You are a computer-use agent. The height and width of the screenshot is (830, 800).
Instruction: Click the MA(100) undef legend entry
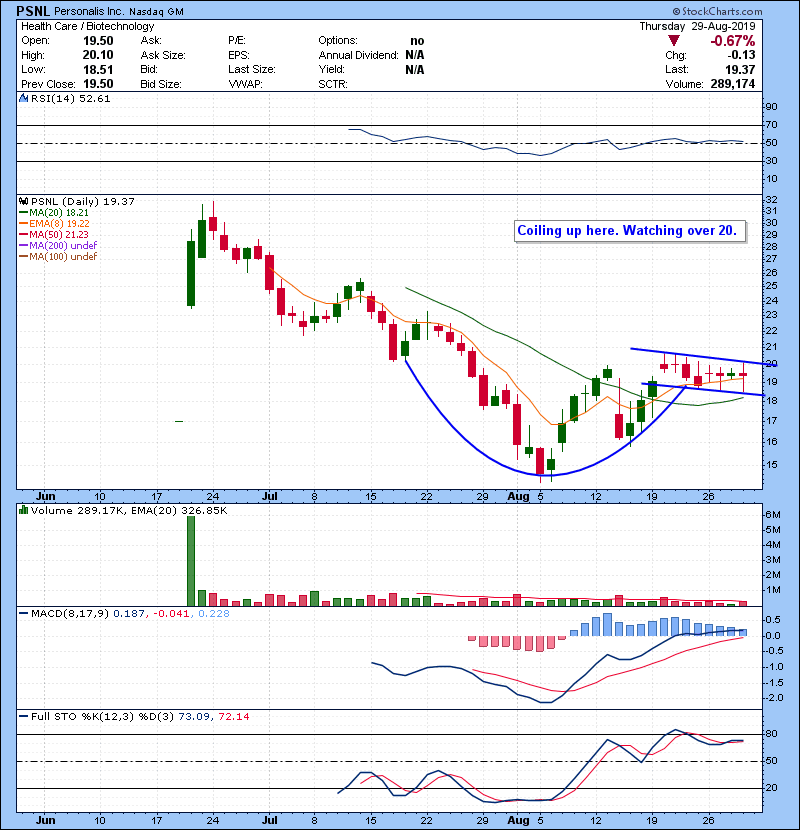coord(58,257)
